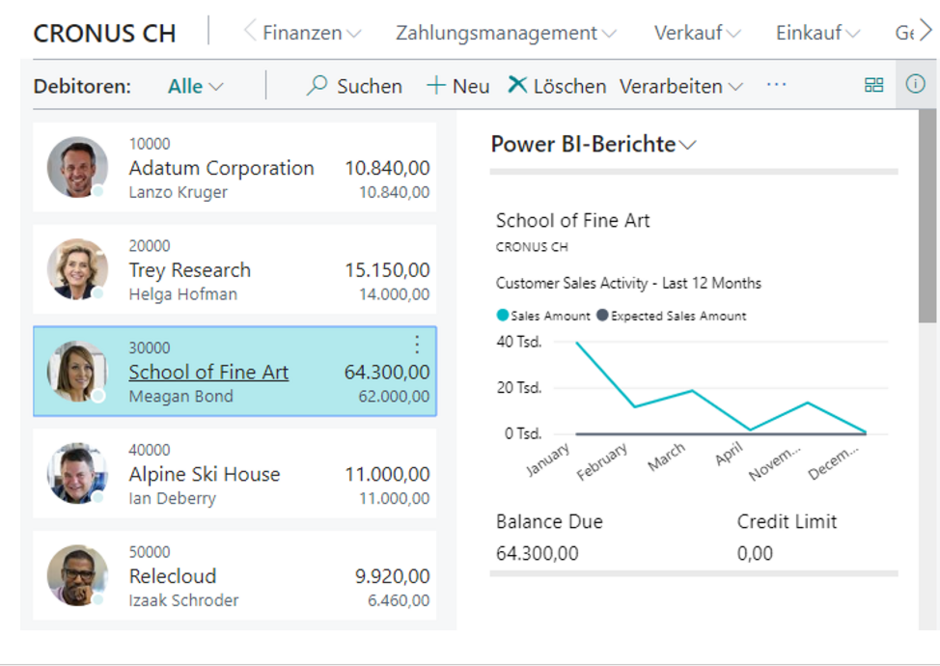The width and height of the screenshot is (940, 666).
Task: Click CRONUS CH company name
Action: [104, 33]
